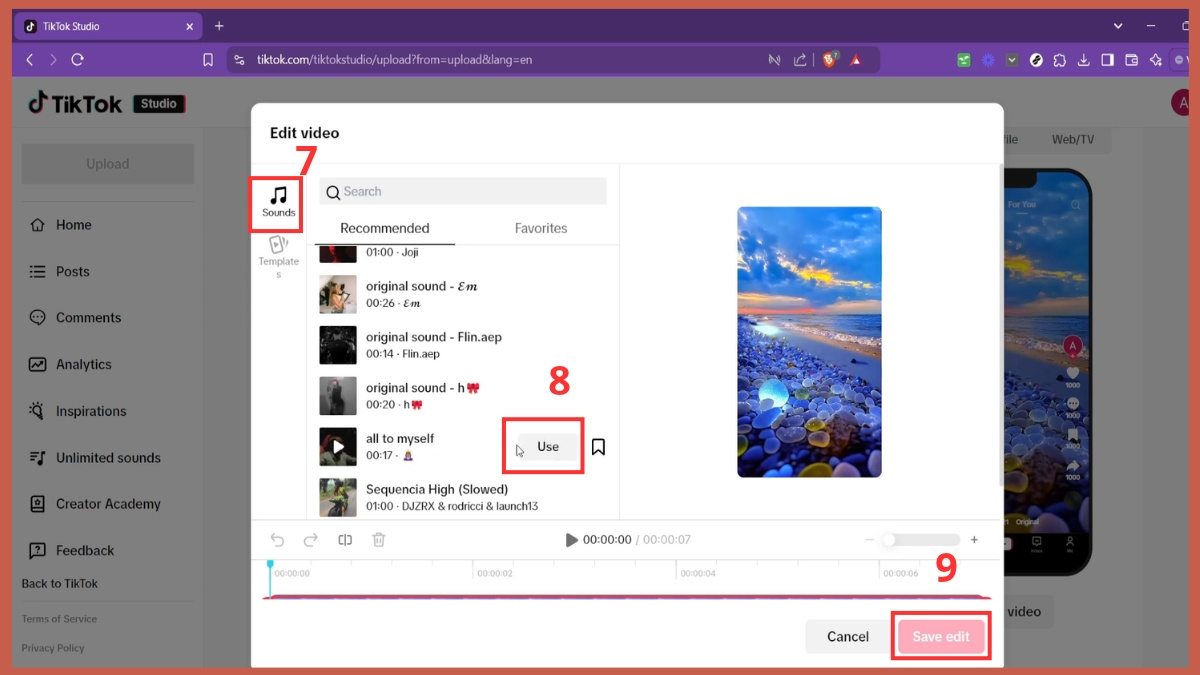Bookmark the "all to myself" sound
The image size is (1200, 675).
(598, 447)
